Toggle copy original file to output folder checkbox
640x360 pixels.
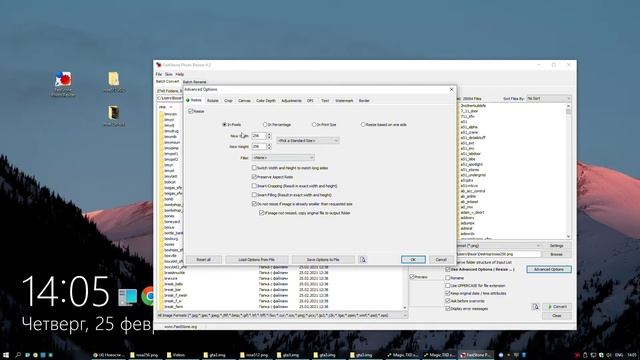point(262,213)
